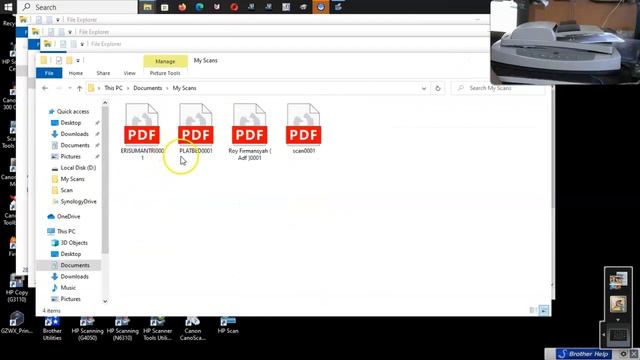This screenshot has width=640, height=360.
Task: Open HP Scanning (G4050) desktop shortcut
Action: point(87,329)
